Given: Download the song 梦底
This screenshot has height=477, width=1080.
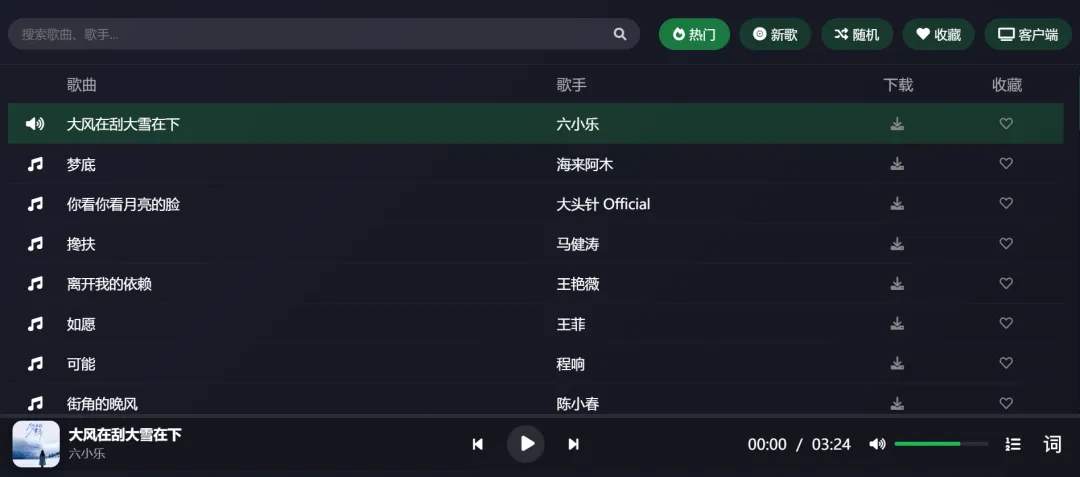Looking at the screenshot, I should coord(897,164).
